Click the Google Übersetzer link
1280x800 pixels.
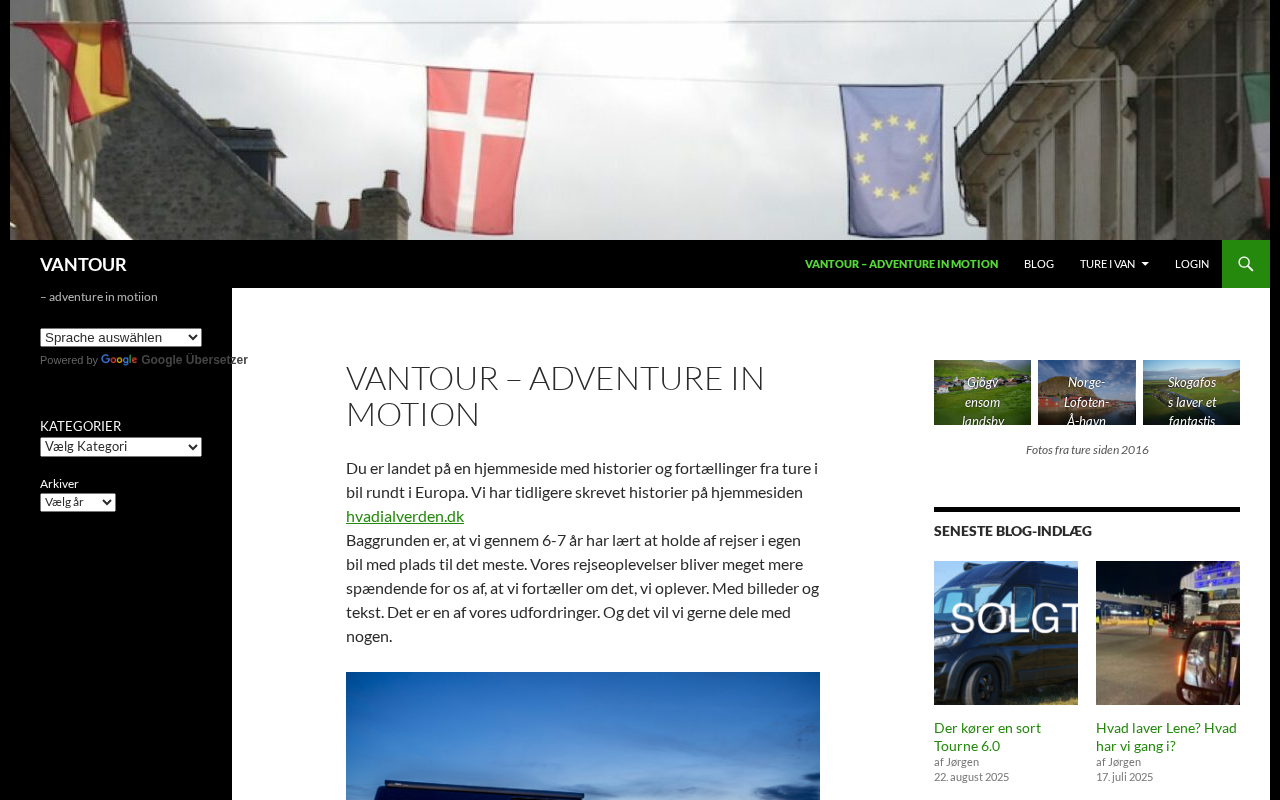[194, 360]
